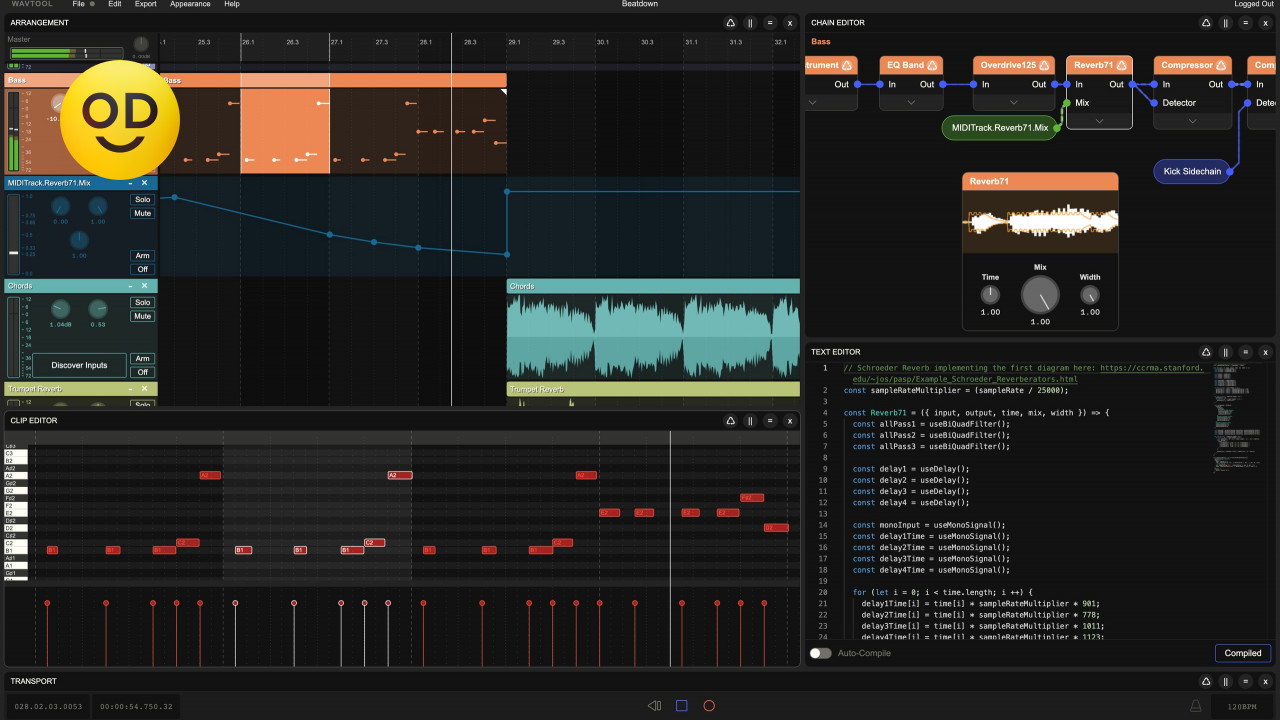Start recording with the red circle button
Image resolution: width=1280 pixels, height=720 pixels.
pos(709,706)
